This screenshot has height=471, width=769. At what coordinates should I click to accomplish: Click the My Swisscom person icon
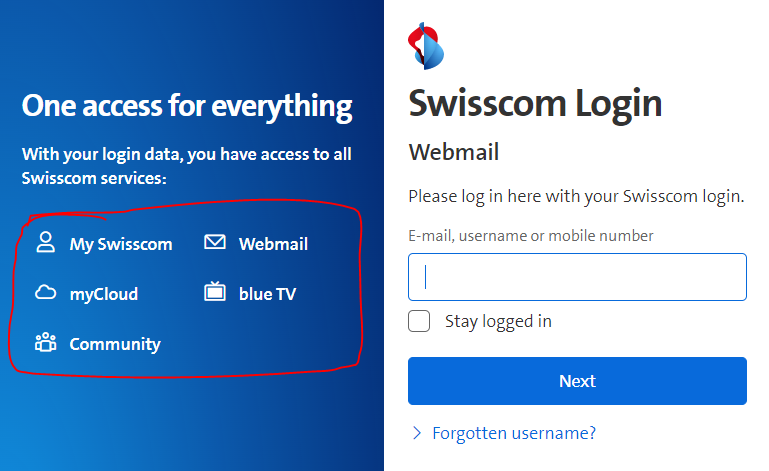(x=45, y=243)
